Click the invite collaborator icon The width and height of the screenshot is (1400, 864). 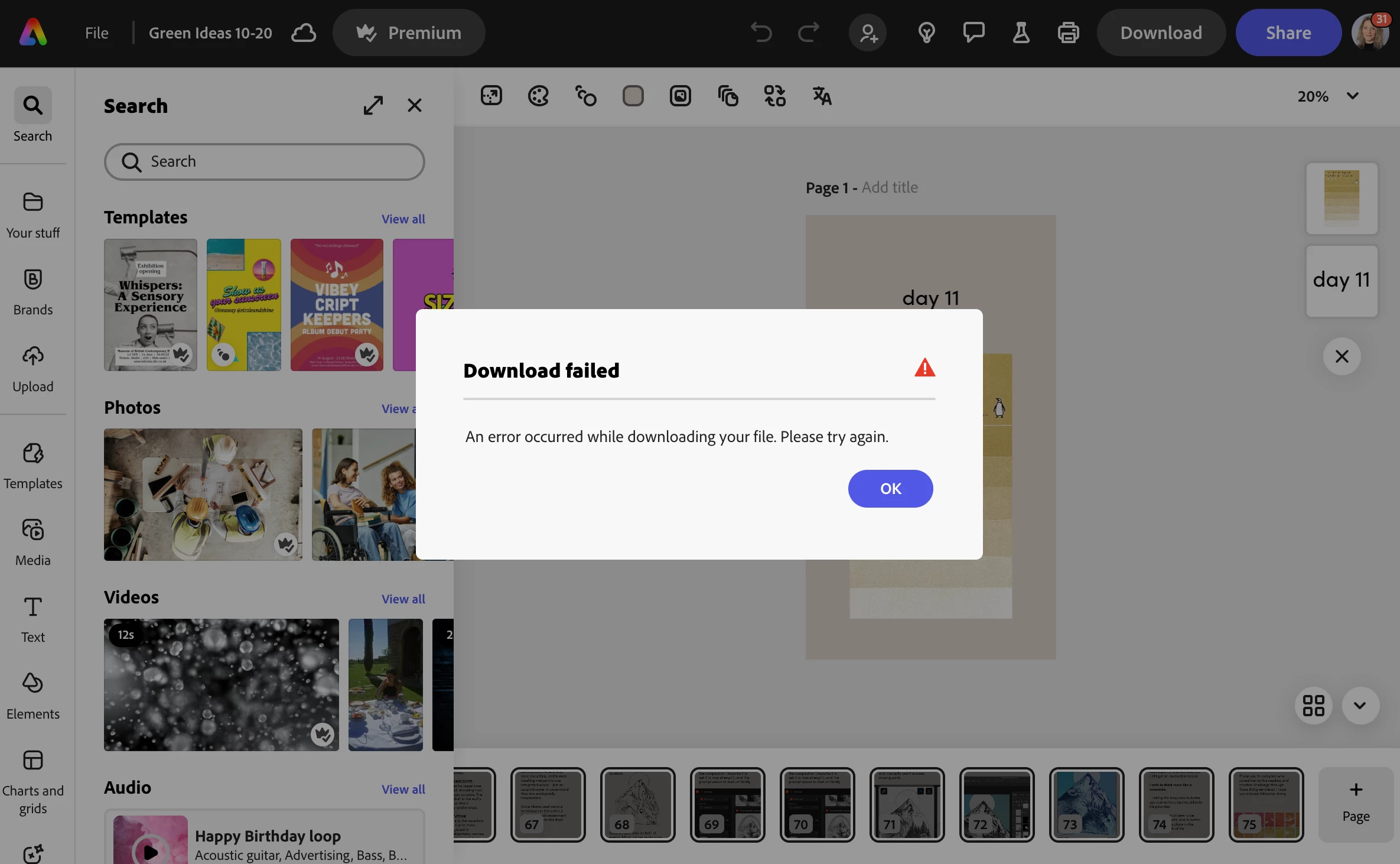[x=868, y=33]
